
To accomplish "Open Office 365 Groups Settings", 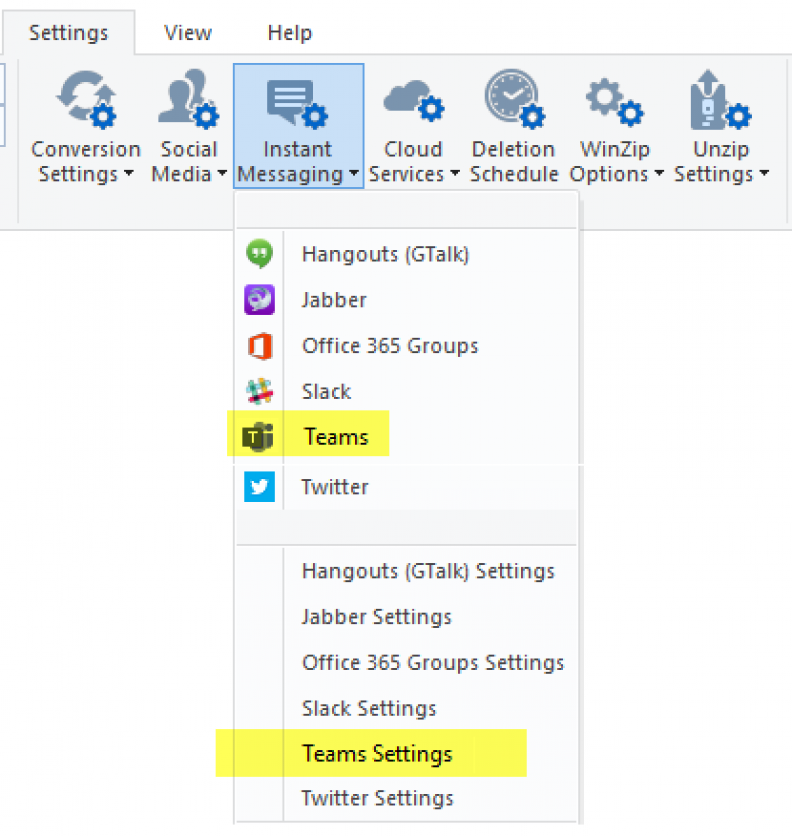I will [x=406, y=662].
